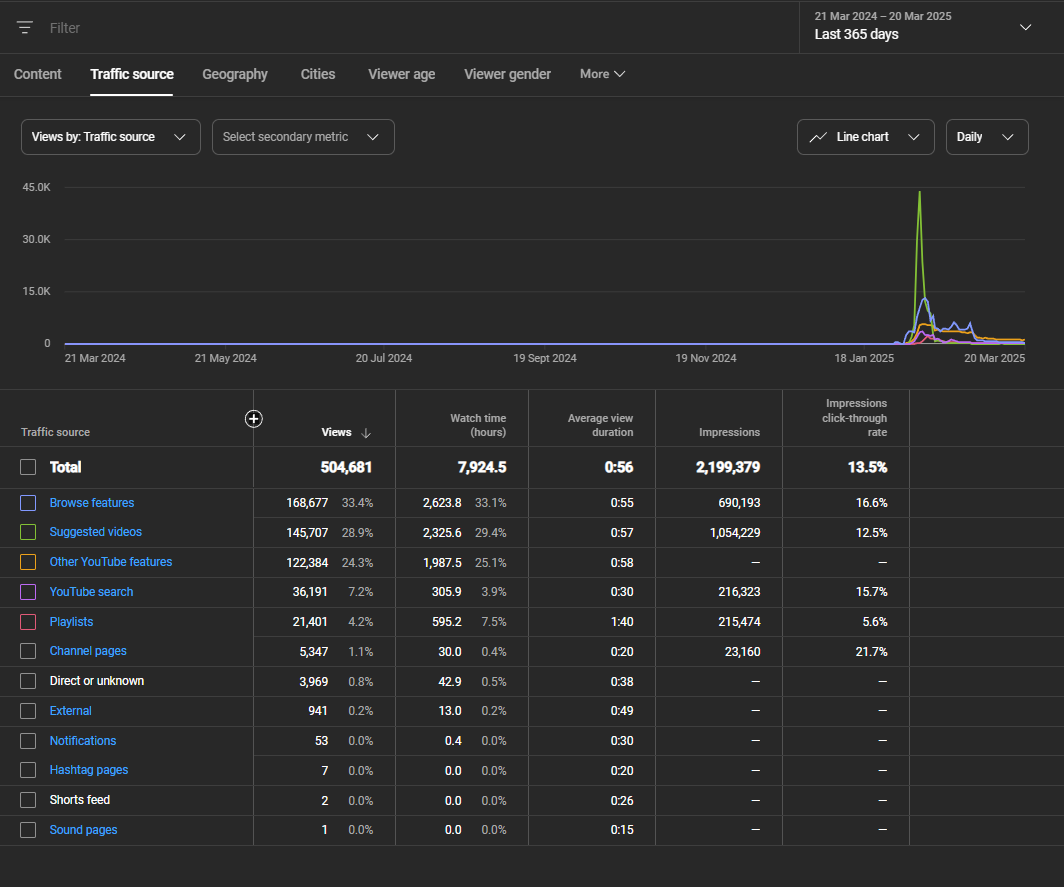Image resolution: width=1064 pixels, height=887 pixels.
Task: Click the line chart icon
Action: click(x=818, y=137)
